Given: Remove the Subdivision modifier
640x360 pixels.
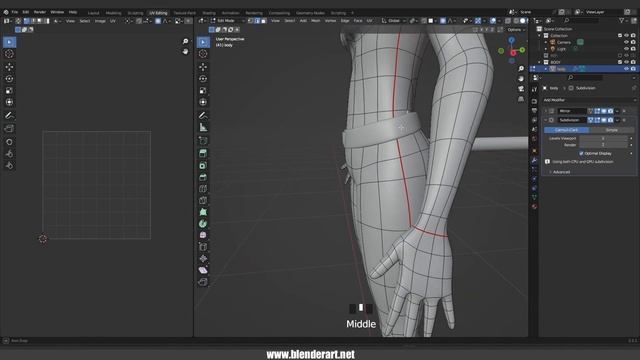Looking at the screenshot, I should pyautogui.click(x=624, y=120).
